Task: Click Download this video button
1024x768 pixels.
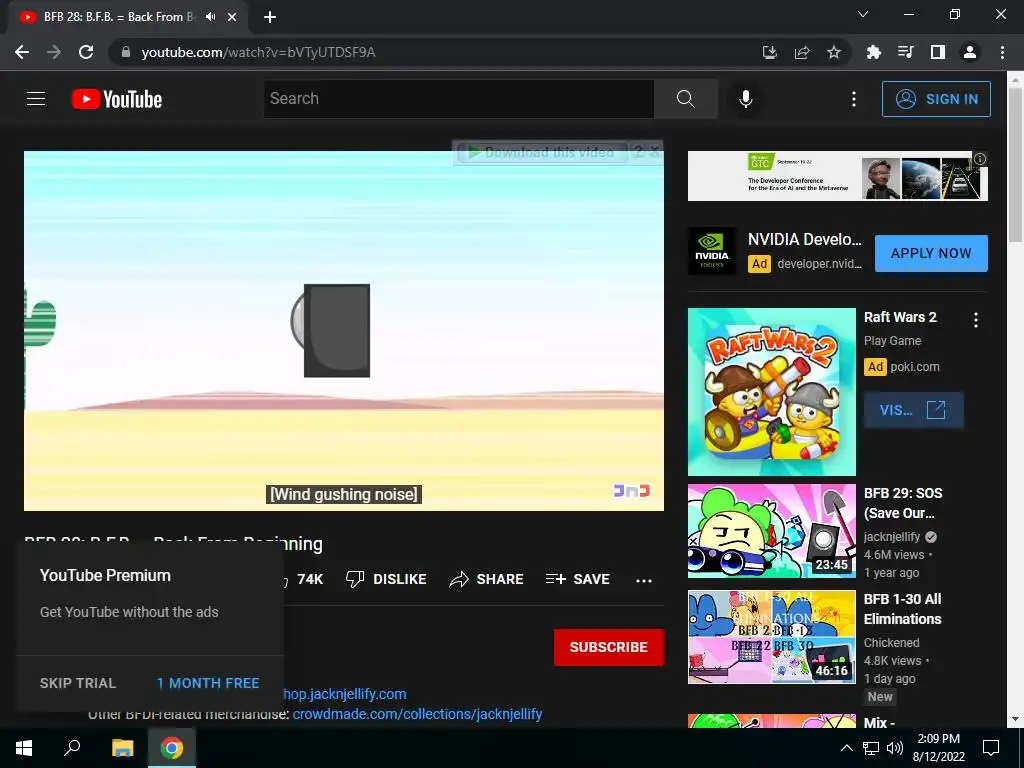Action: click(541, 152)
